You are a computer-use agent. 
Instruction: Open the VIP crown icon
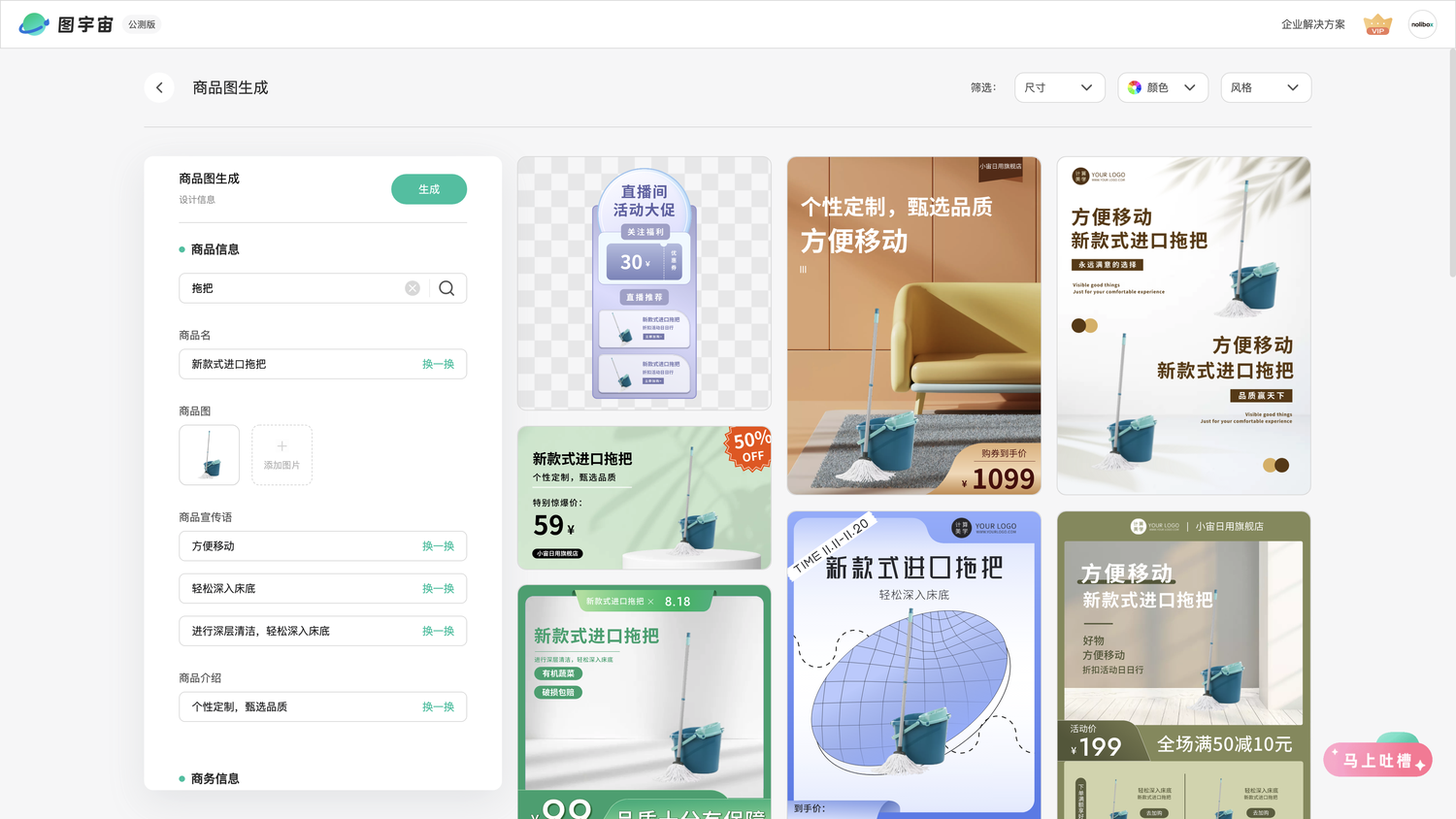1377,24
